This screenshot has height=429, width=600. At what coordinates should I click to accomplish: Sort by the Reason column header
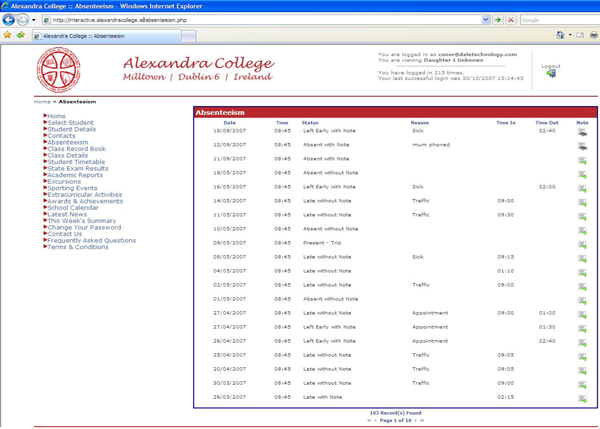420,123
